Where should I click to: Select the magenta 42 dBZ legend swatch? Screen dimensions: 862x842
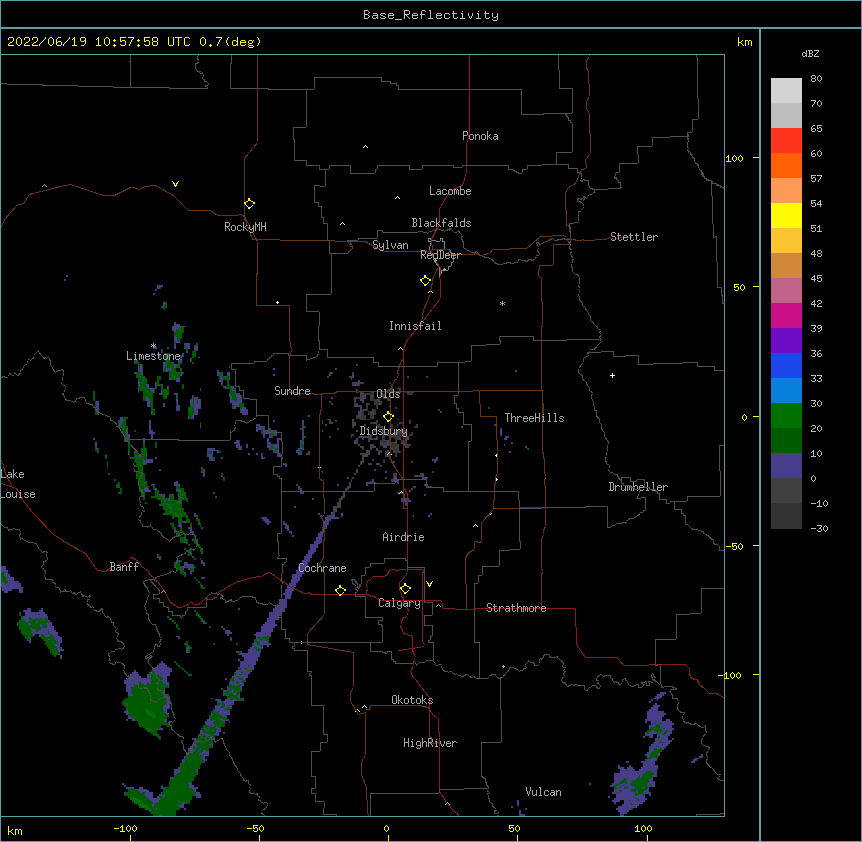click(x=786, y=315)
